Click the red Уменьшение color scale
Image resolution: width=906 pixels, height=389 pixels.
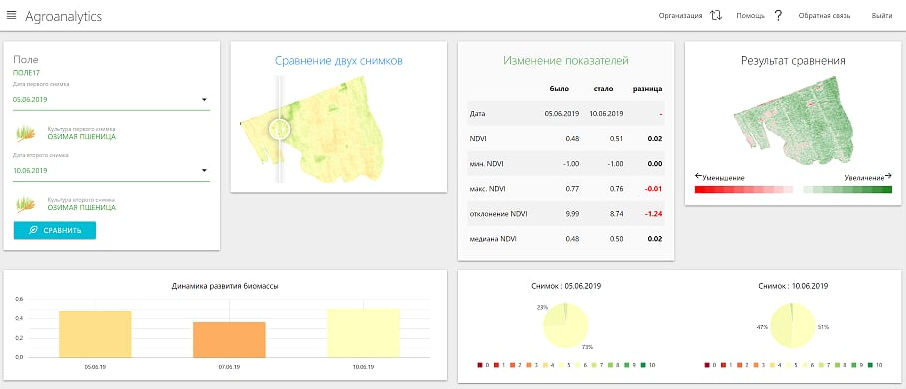[x=744, y=190]
